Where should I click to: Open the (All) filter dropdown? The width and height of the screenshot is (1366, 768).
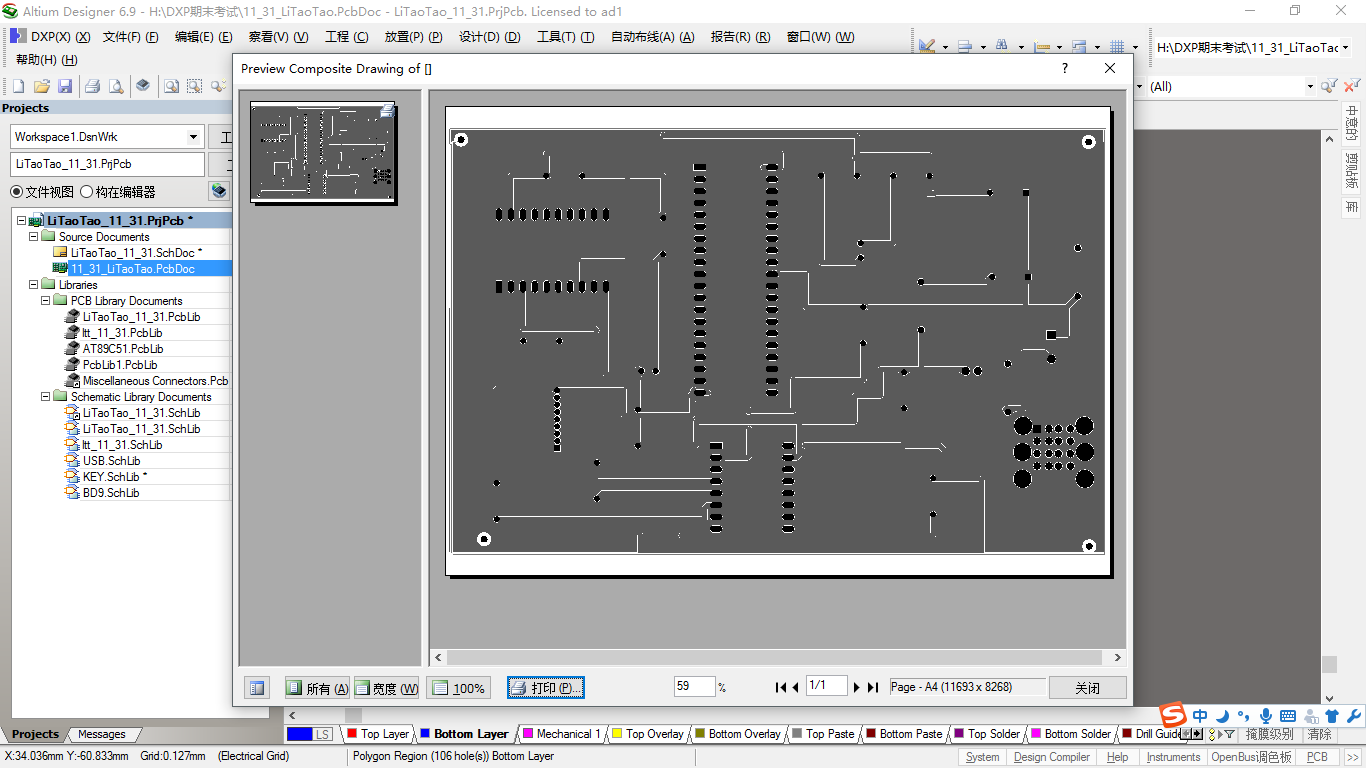[1310, 87]
